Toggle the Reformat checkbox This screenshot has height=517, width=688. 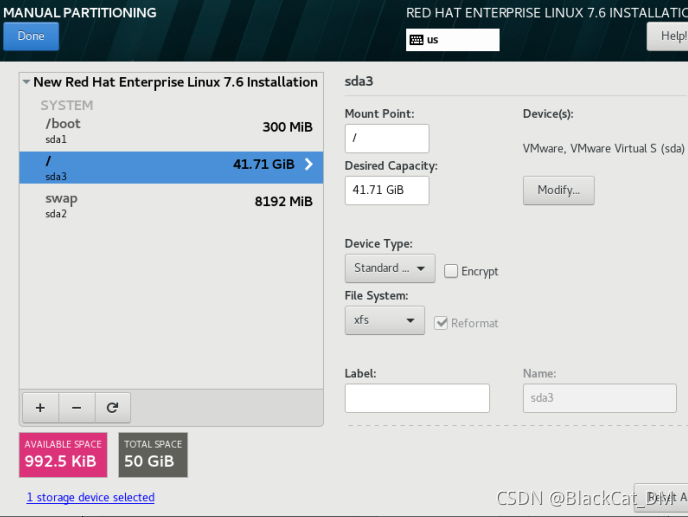[x=441, y=323]
